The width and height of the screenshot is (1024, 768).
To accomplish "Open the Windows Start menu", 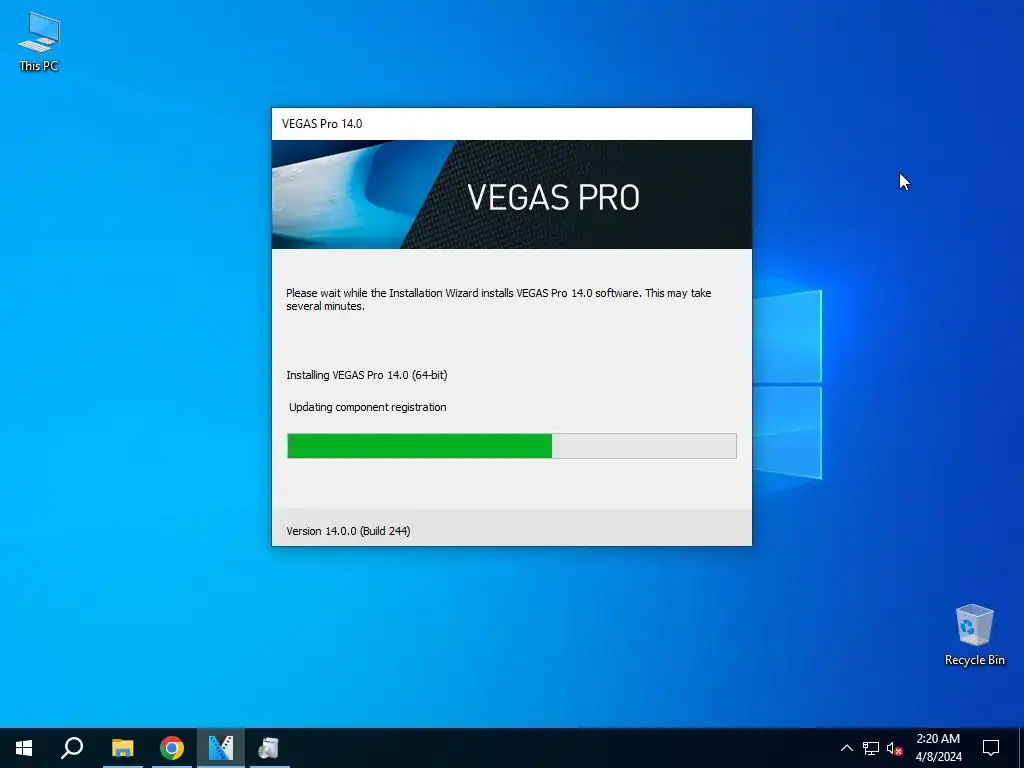I will 24,748.
